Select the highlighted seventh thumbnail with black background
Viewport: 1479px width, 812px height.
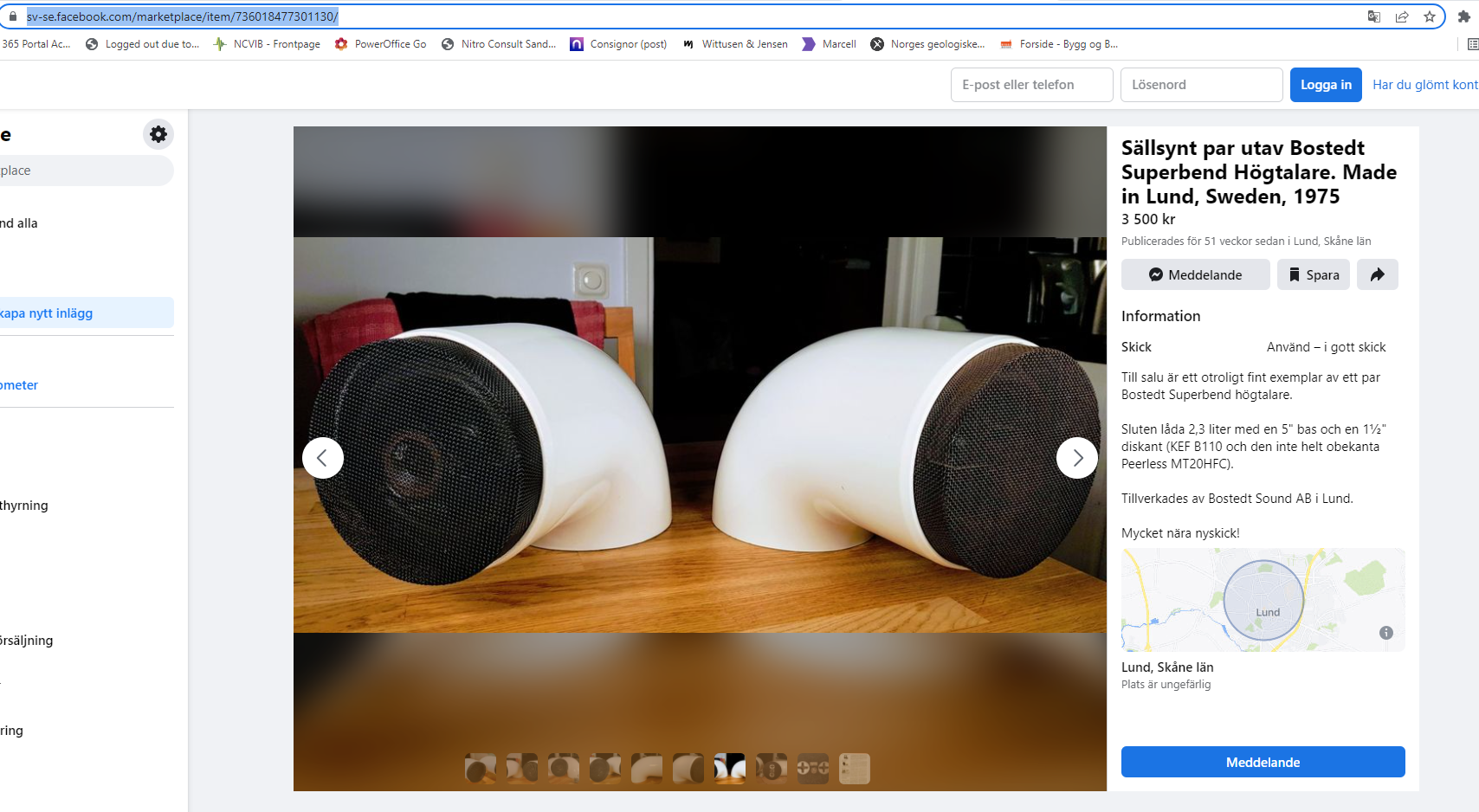tap(730, 768)
